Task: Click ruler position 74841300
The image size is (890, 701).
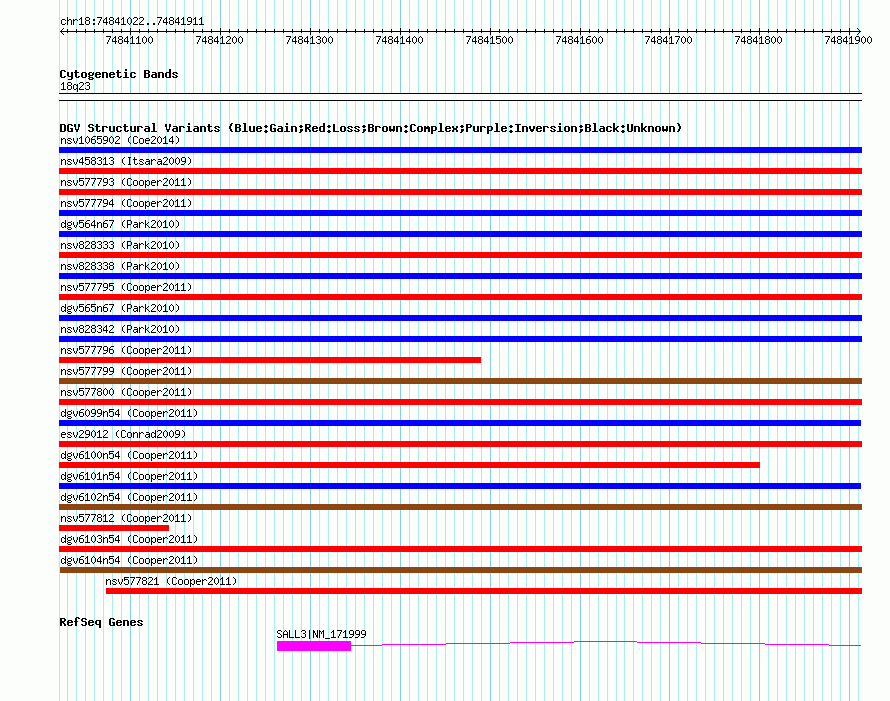Action: click(309, 40)
